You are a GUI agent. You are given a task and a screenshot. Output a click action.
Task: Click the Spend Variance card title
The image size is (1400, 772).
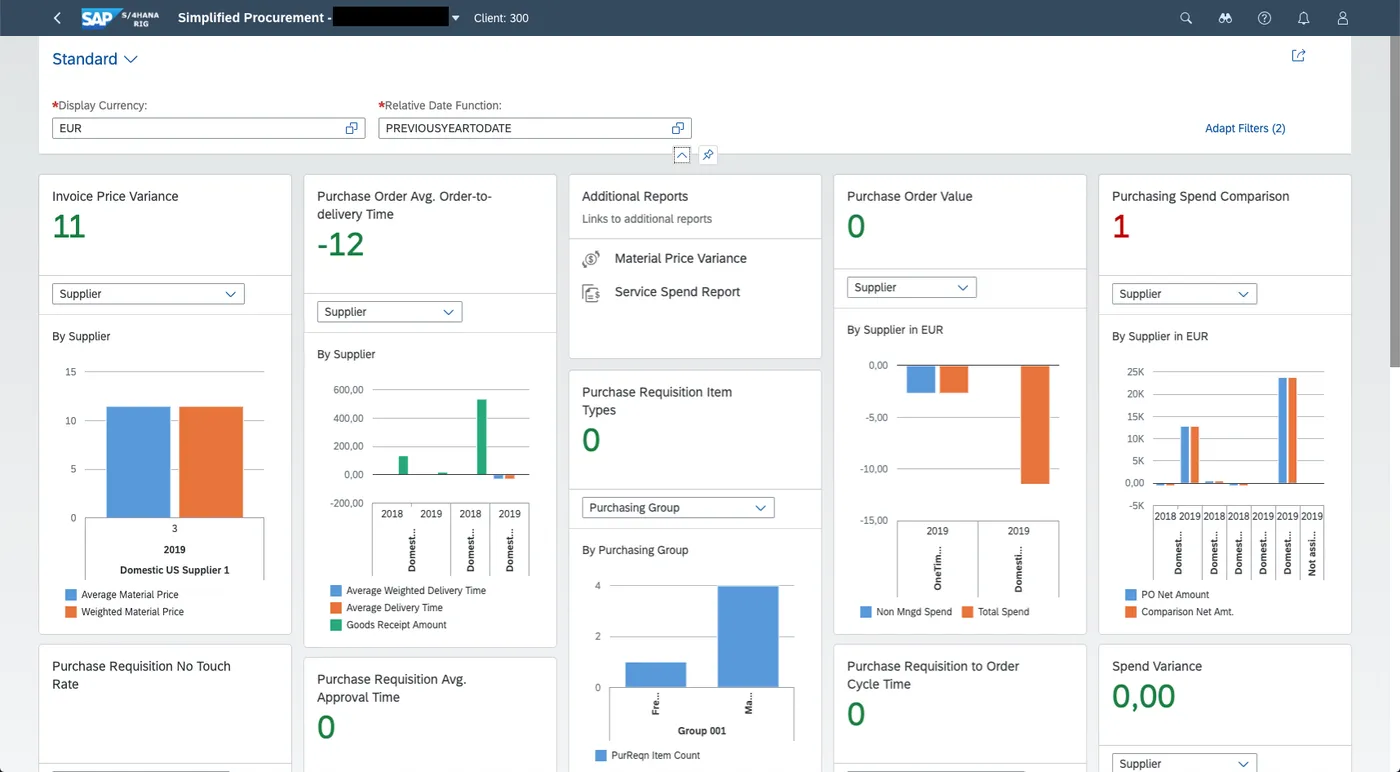(x=1157, y=666)
